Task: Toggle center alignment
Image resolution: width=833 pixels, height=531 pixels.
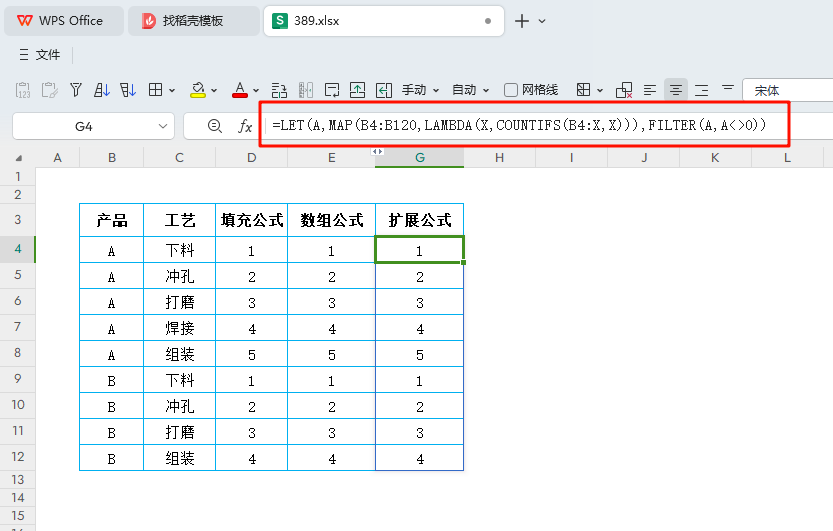Action: 676,90
